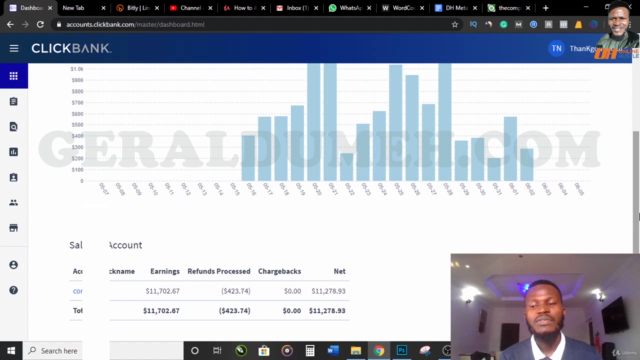The width and height of the screenshot is (640, 360).
Task: Switch to the WhatsApp browser tab
Action: [350, 8]
